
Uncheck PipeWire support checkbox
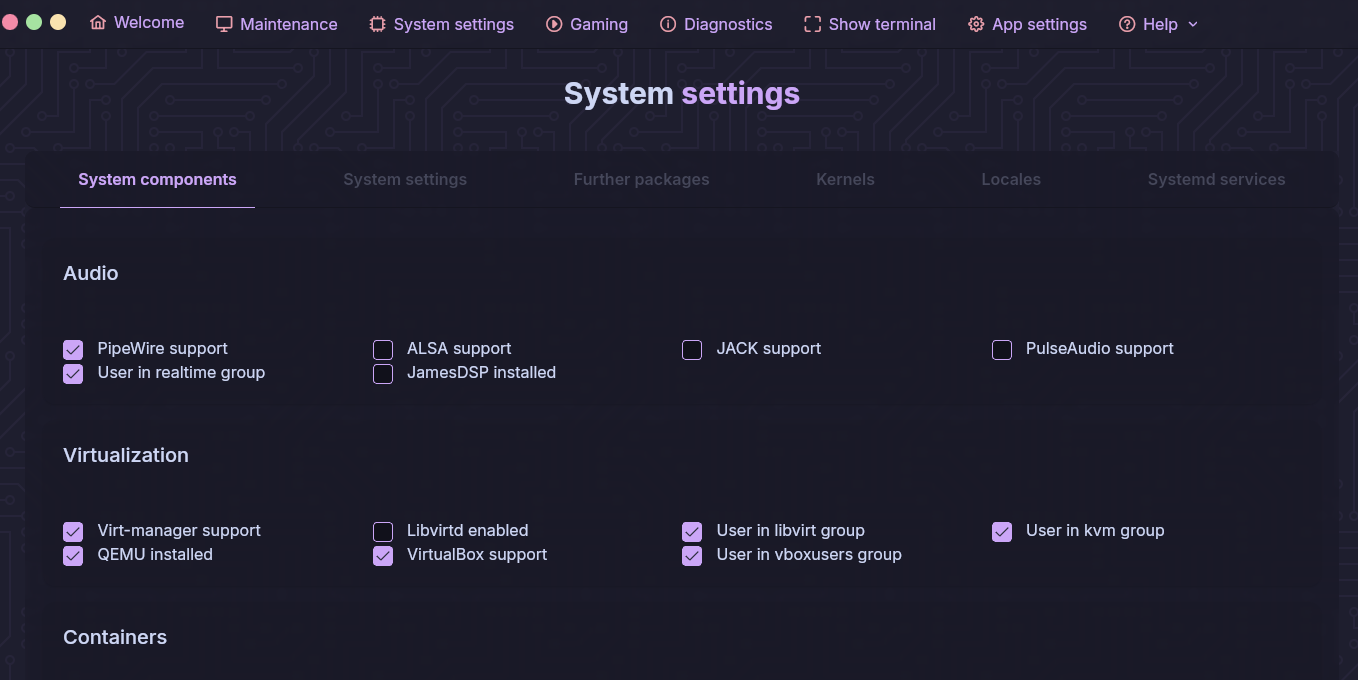coord(73,349)
